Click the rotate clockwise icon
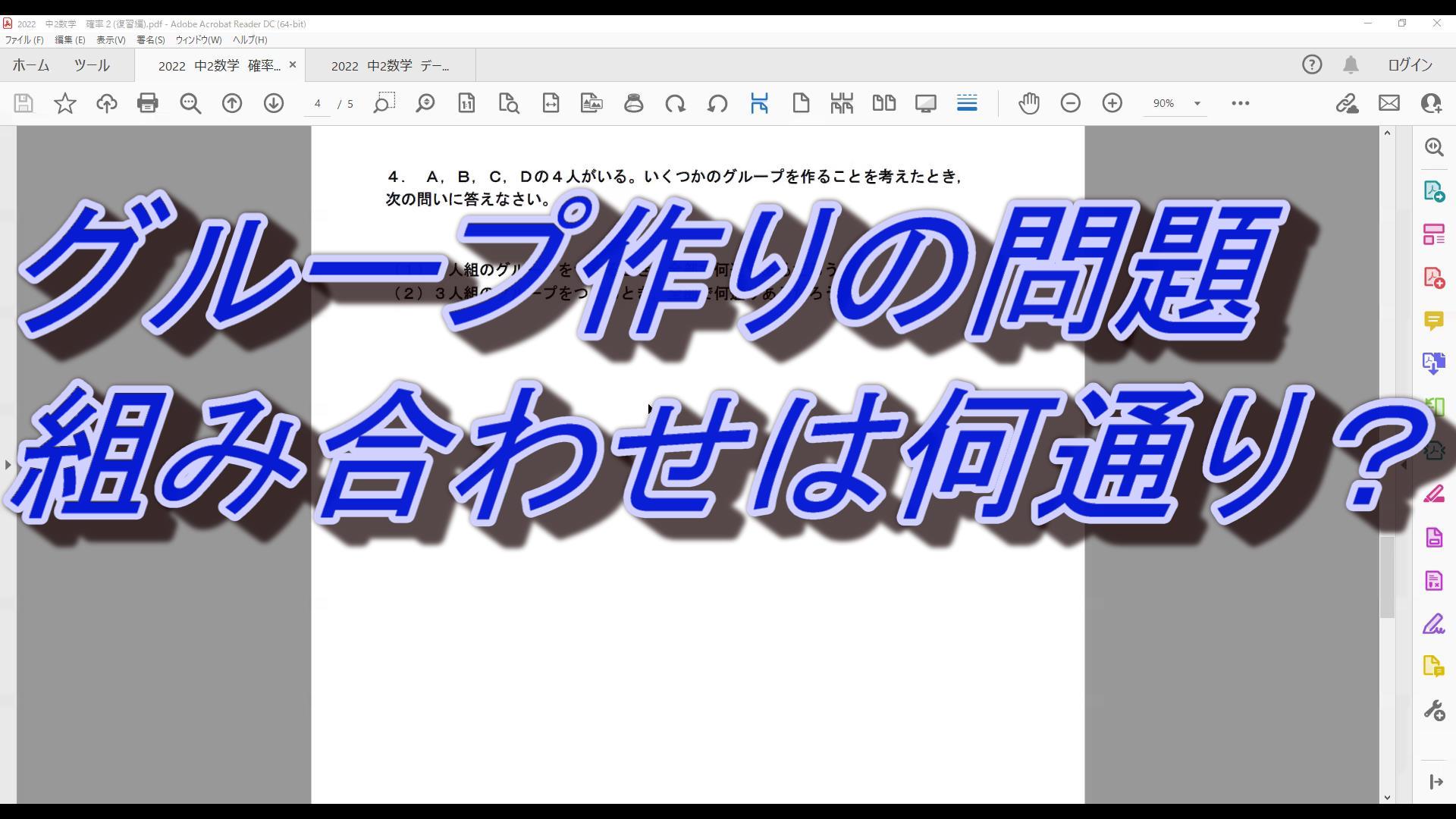 (x=676, y=103)
